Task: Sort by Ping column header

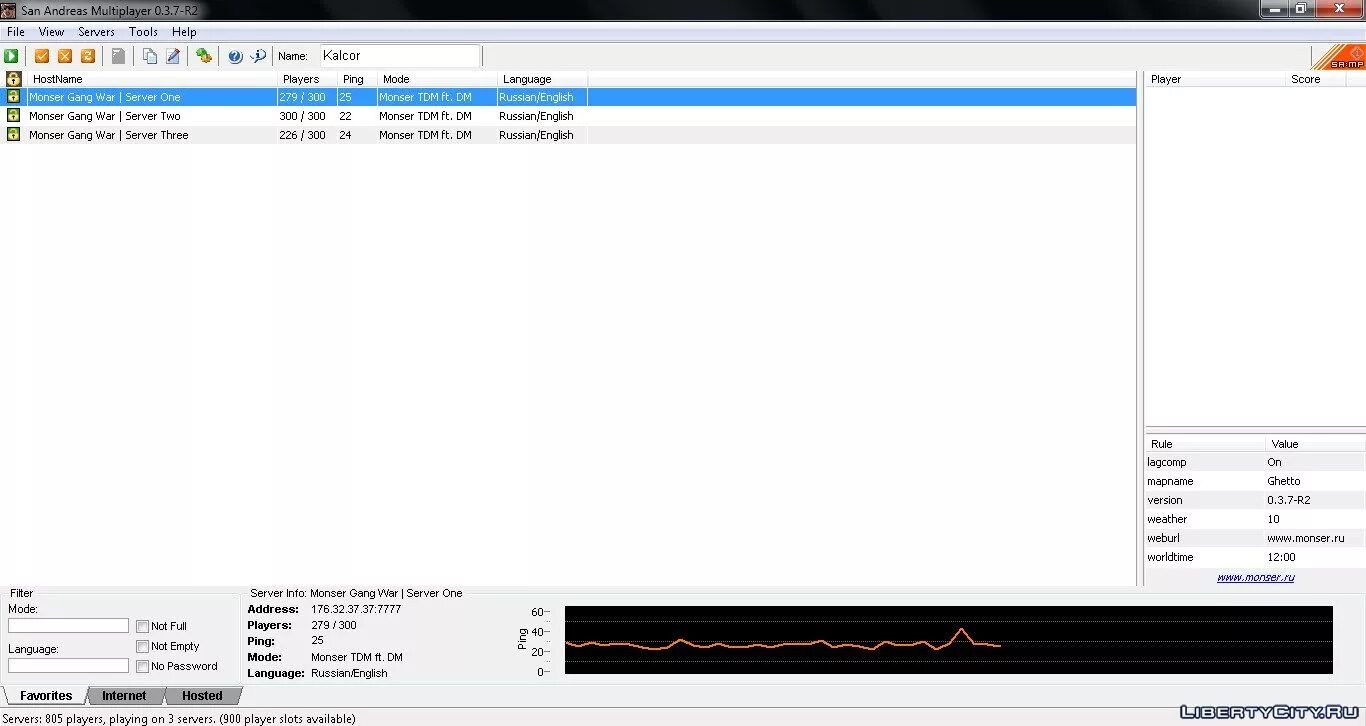Action: [x=357, y=79]
